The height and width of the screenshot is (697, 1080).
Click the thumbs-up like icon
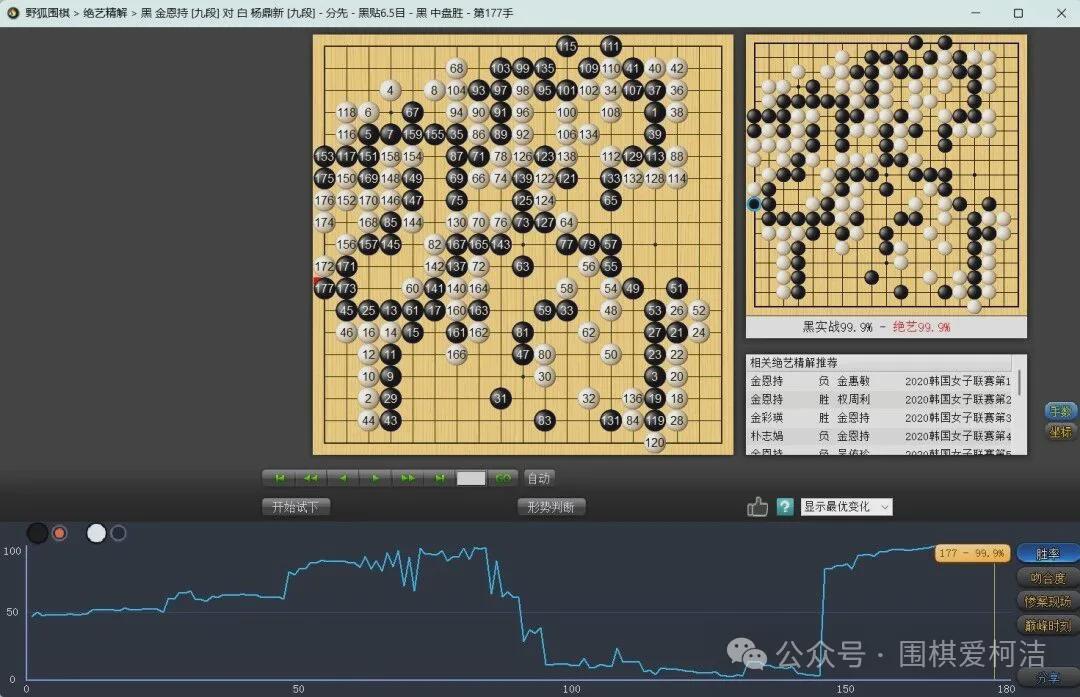[x=757, y=507]
